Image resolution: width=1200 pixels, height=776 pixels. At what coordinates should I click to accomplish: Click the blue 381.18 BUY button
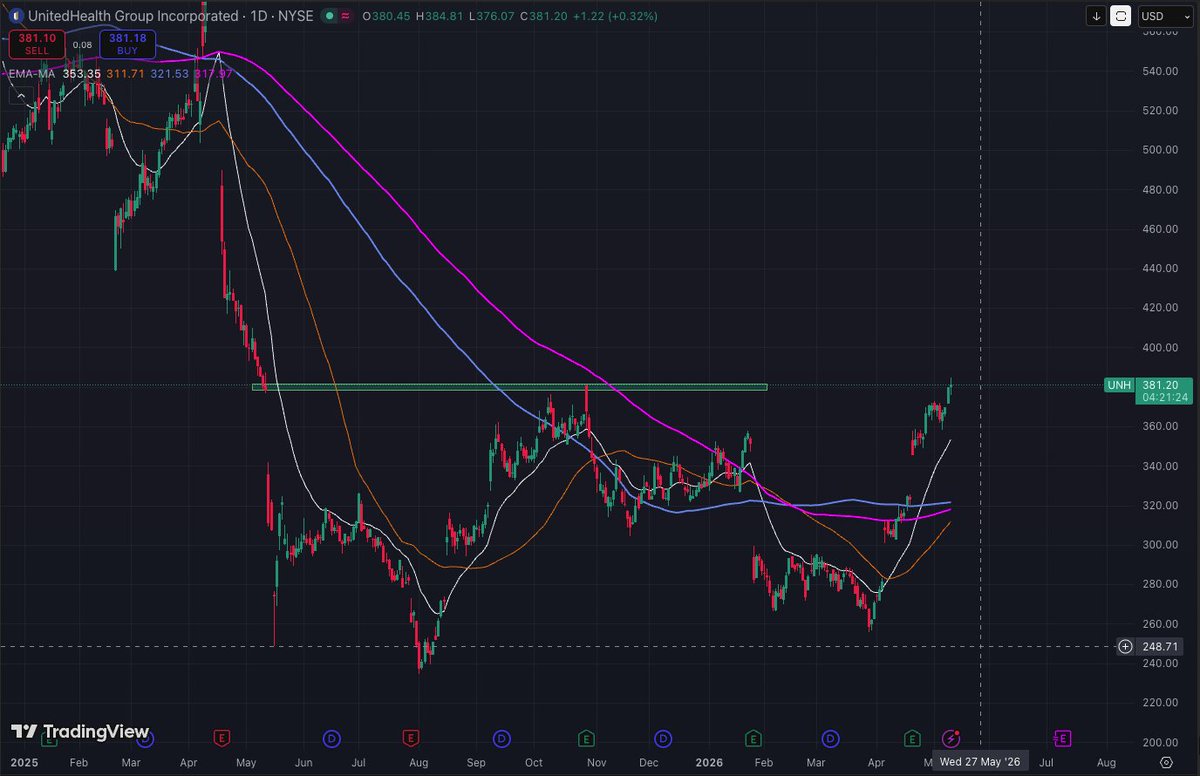click(x=128, y=44)
